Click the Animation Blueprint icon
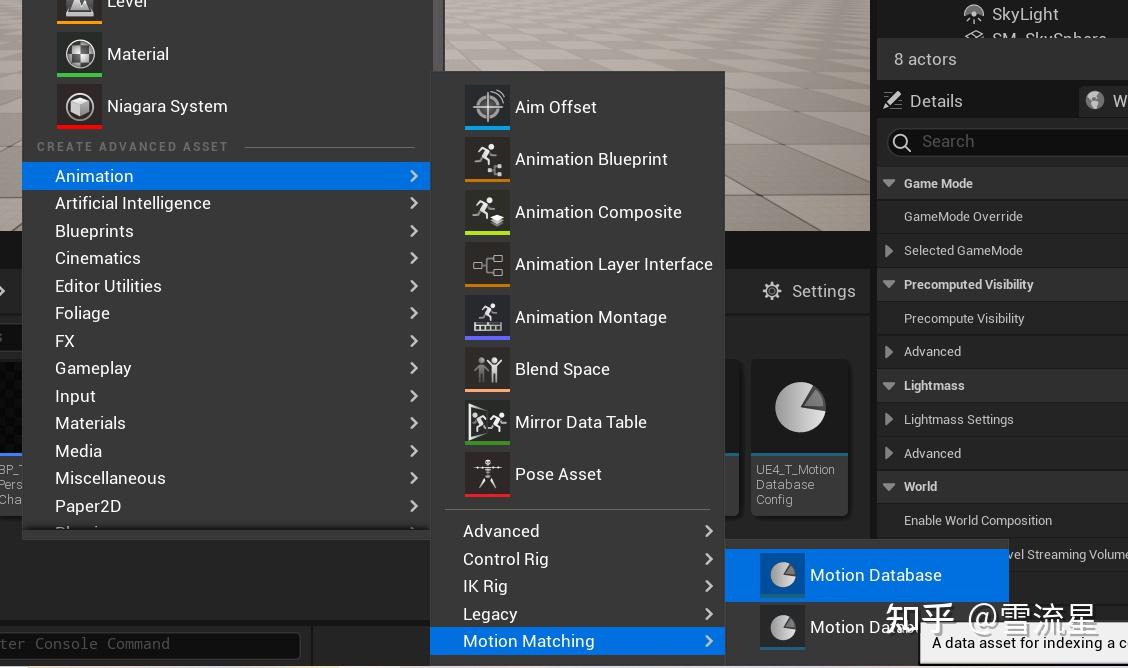Screen dimensions: 1128x668 (487, 159)
